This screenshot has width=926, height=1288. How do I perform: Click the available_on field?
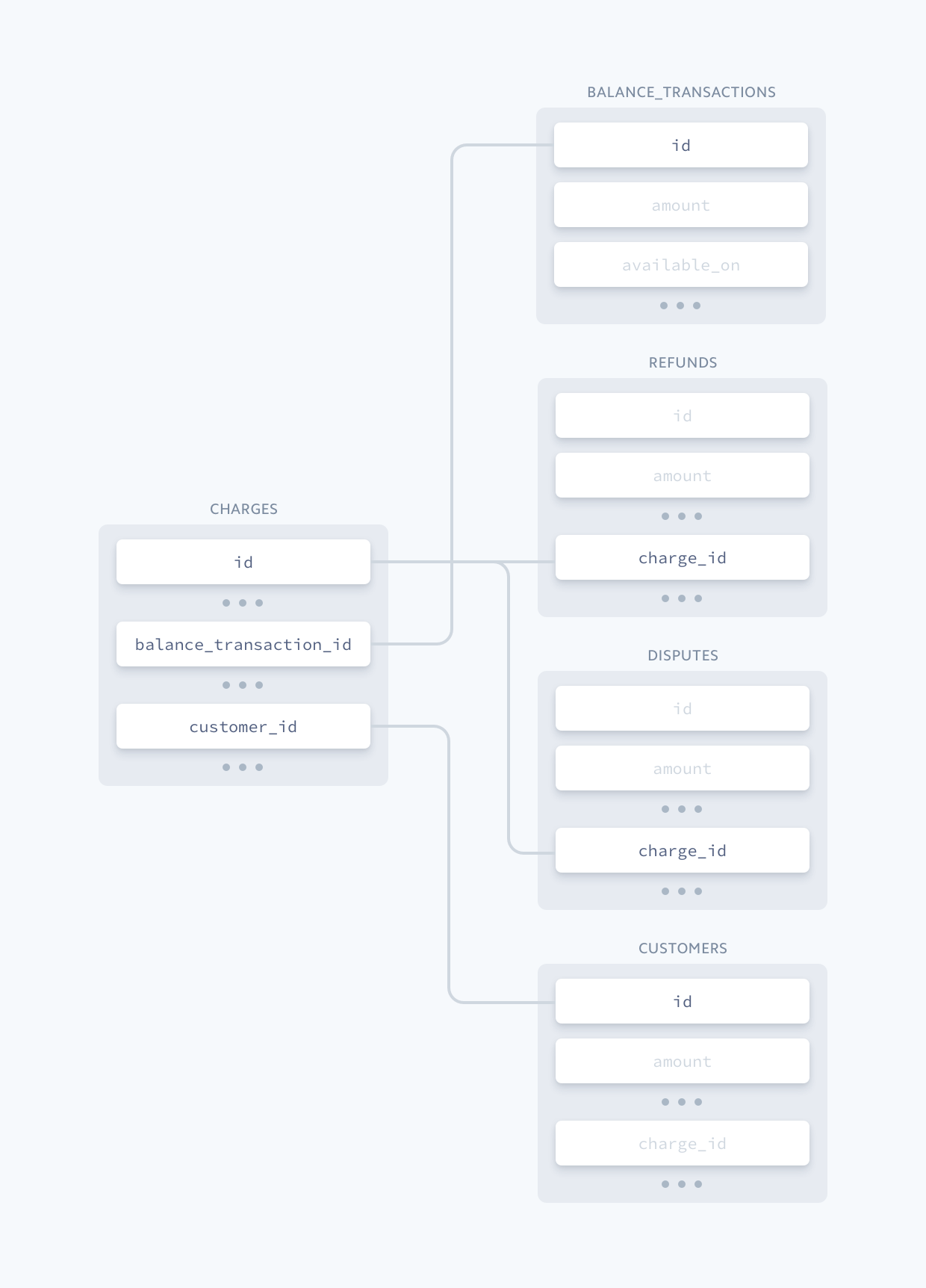(x=681, y=264)
